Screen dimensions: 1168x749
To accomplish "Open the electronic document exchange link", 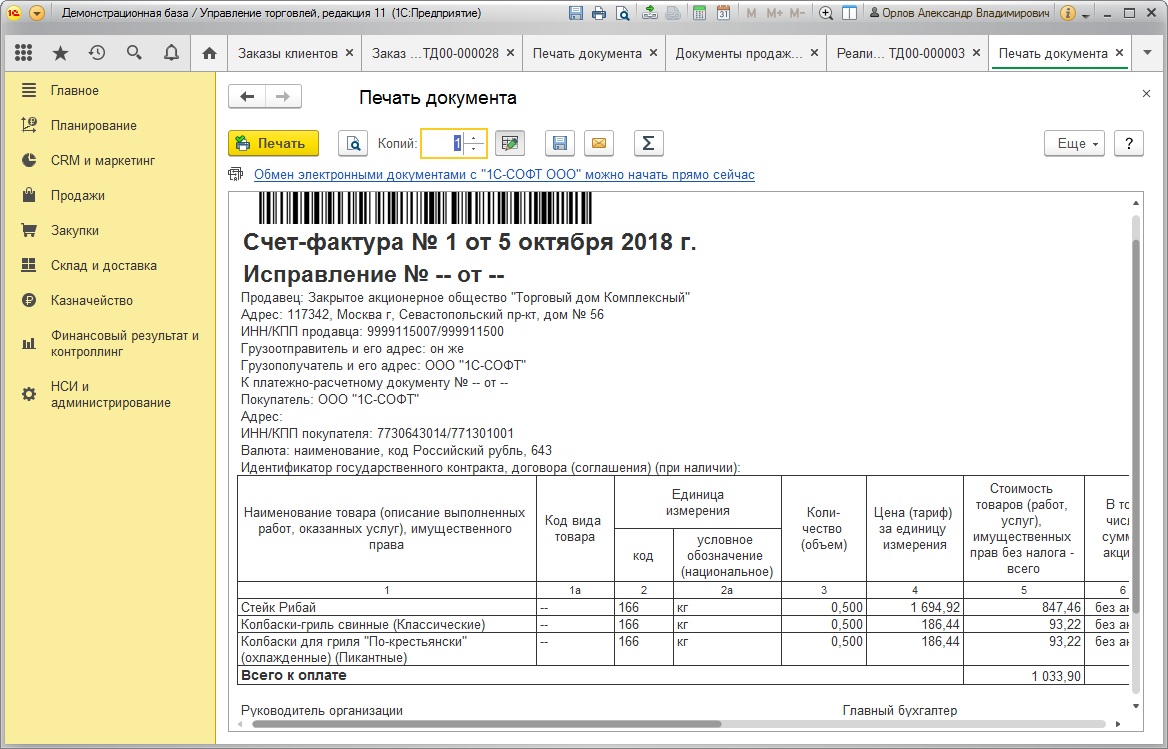I will coord(504,174).
